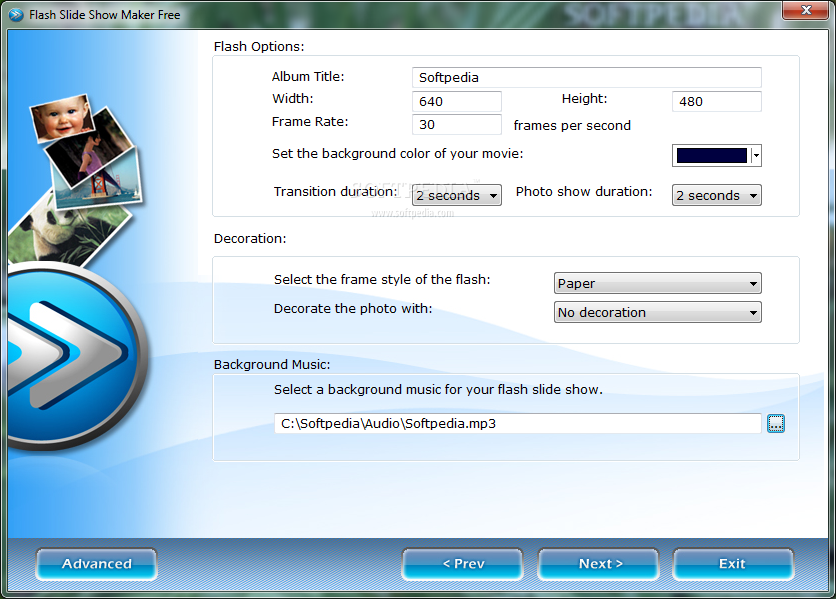Click the app icon in title bar

point(16,14)
